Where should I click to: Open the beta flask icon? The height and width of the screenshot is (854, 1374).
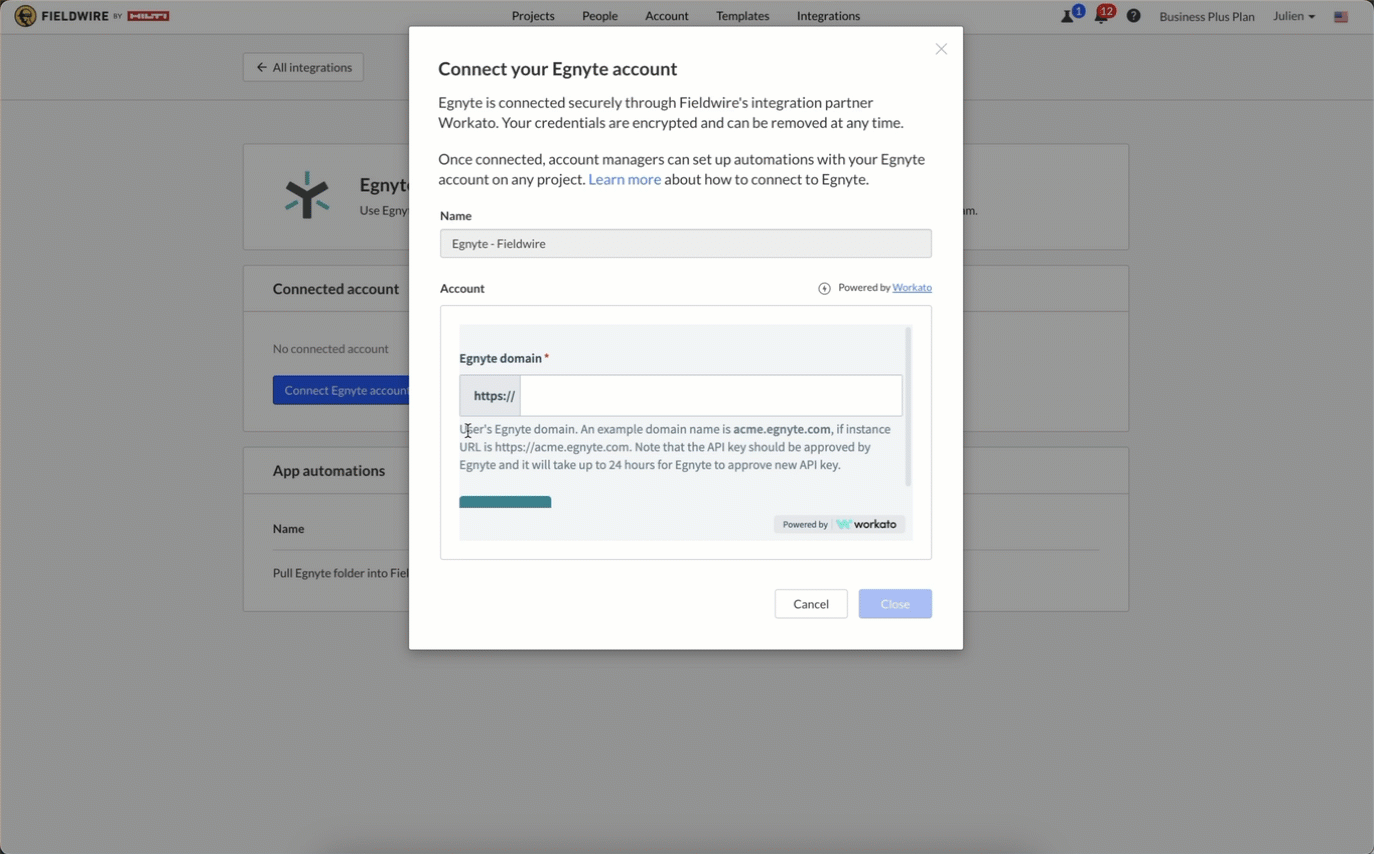pyautogui.click(x=1068, y=16)
